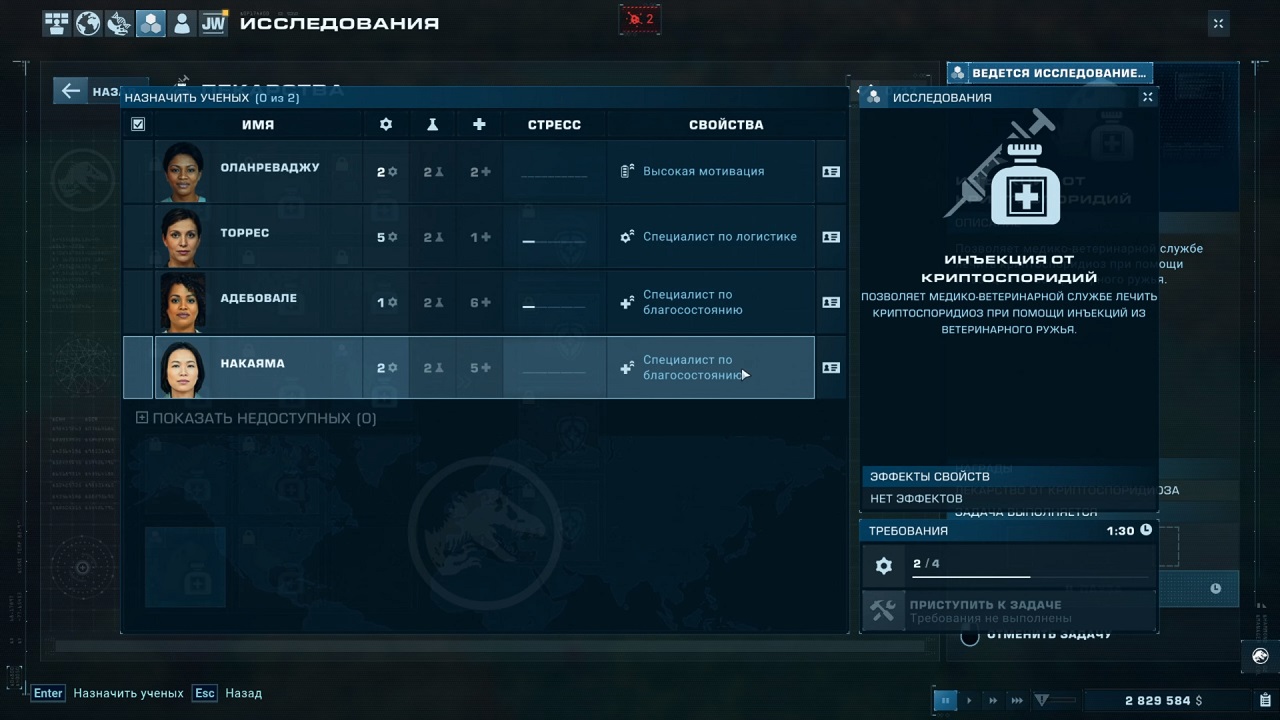1280x720 pixels.
Task: Open Торрес's profile card icon
Action: tap(830, 237)
